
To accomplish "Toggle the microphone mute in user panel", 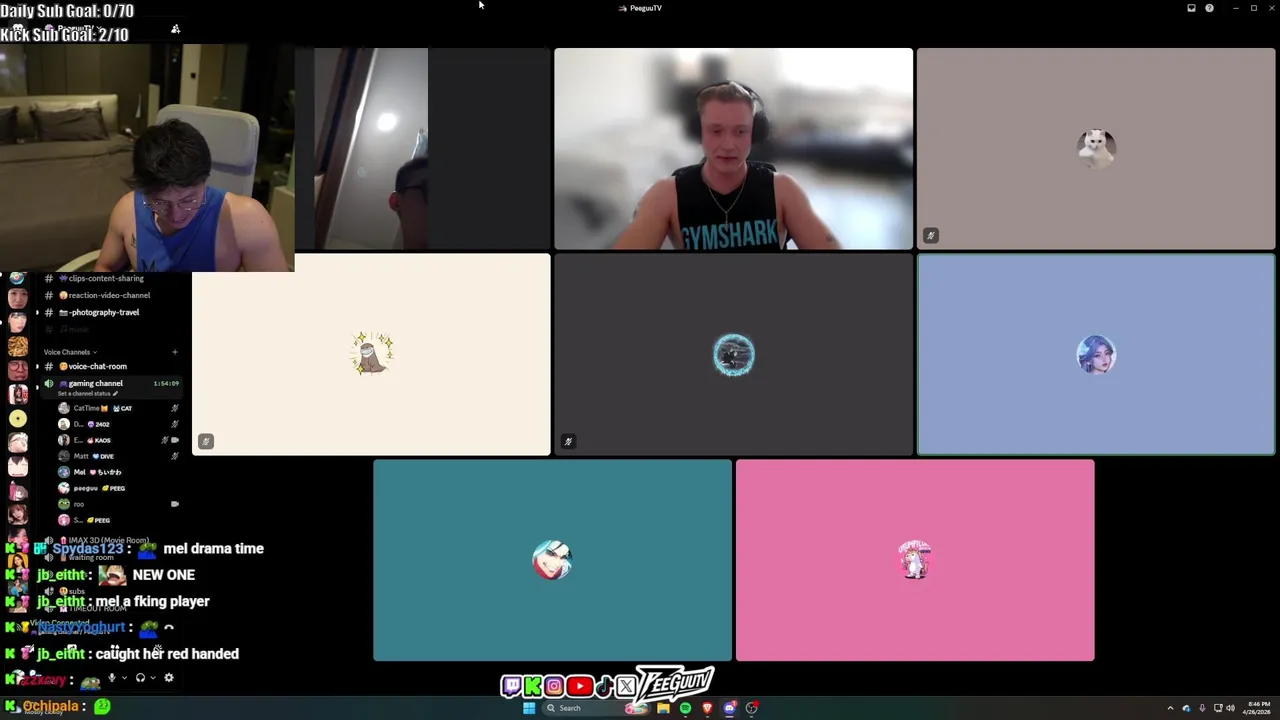I will (x=111, y=678).
